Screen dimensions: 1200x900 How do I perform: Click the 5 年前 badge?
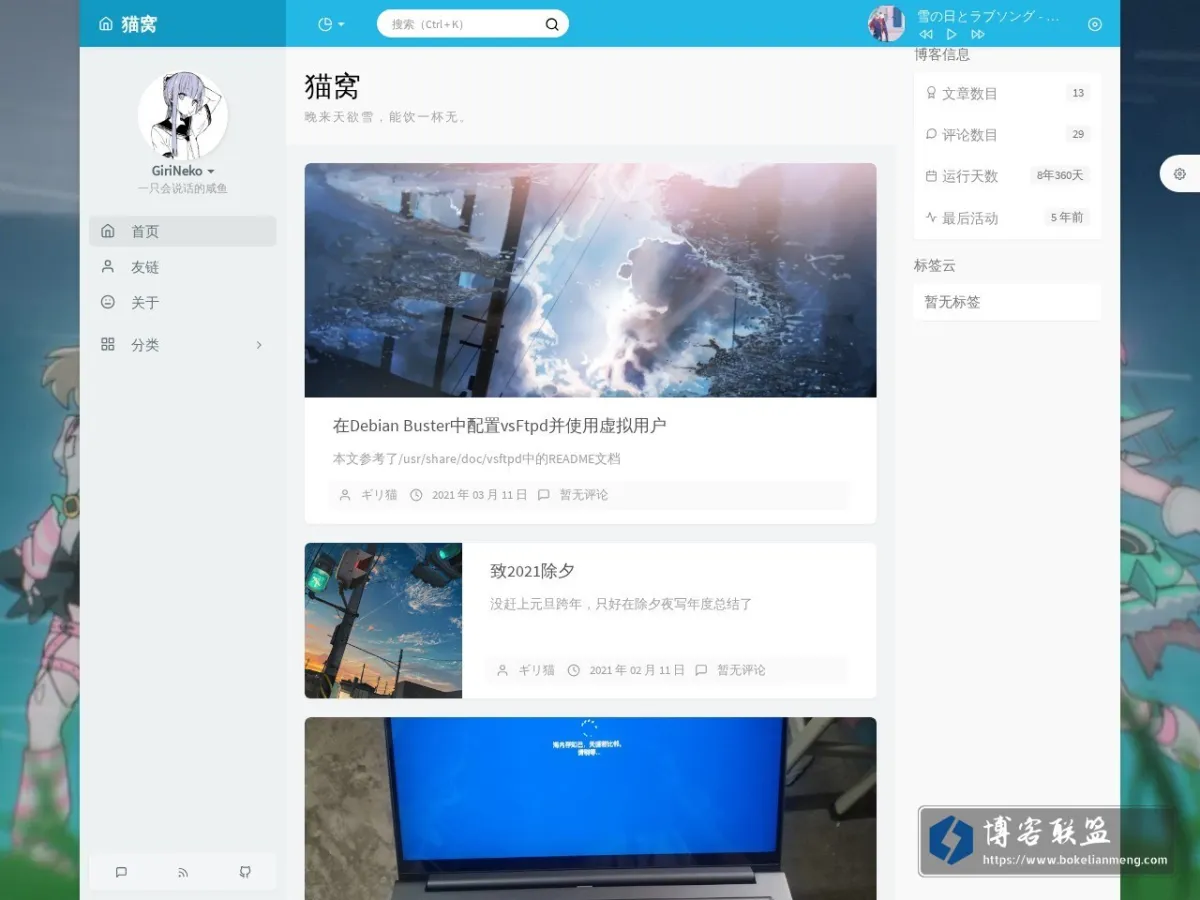point(1066,217)
